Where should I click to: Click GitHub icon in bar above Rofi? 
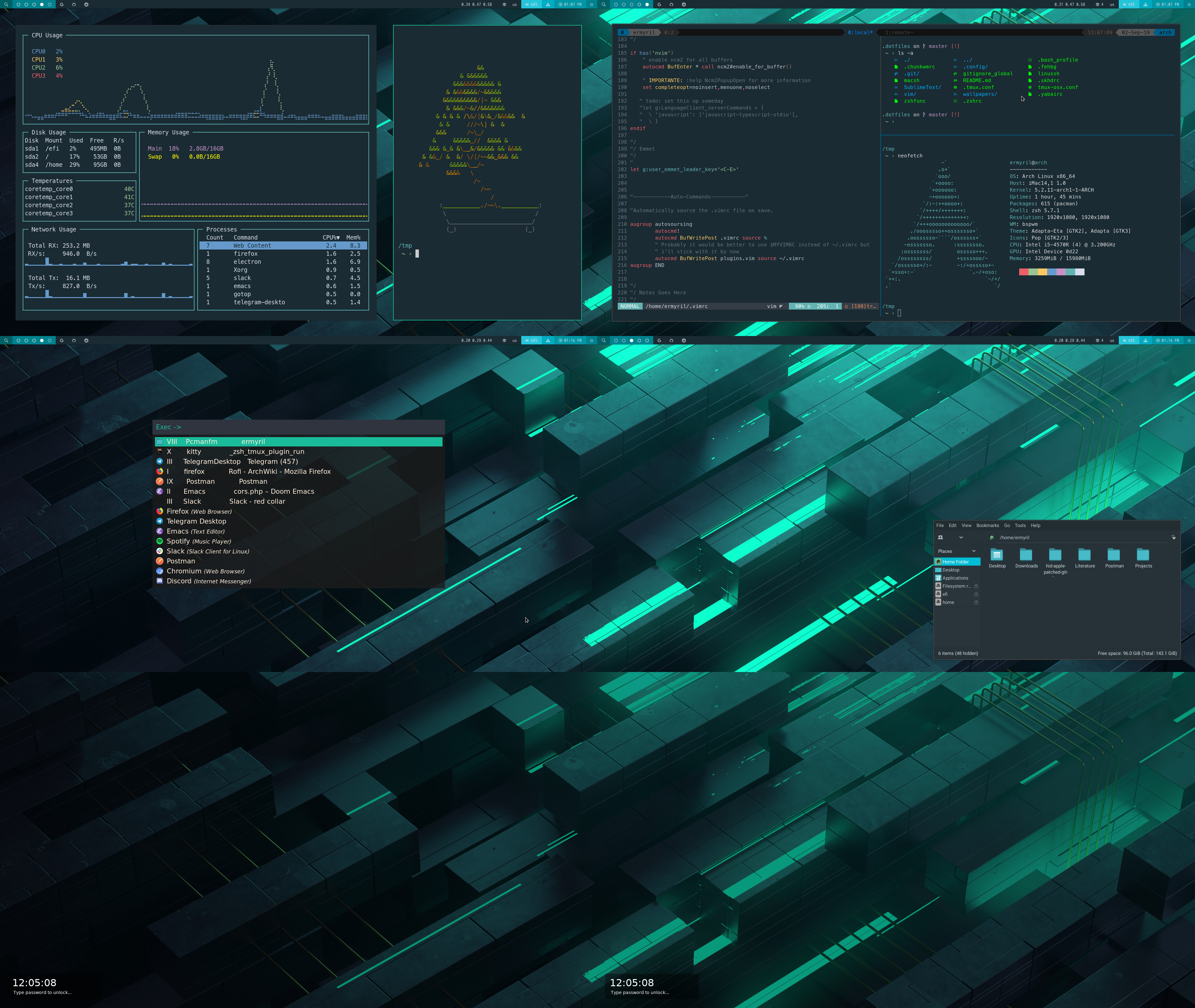click(74, 340)
